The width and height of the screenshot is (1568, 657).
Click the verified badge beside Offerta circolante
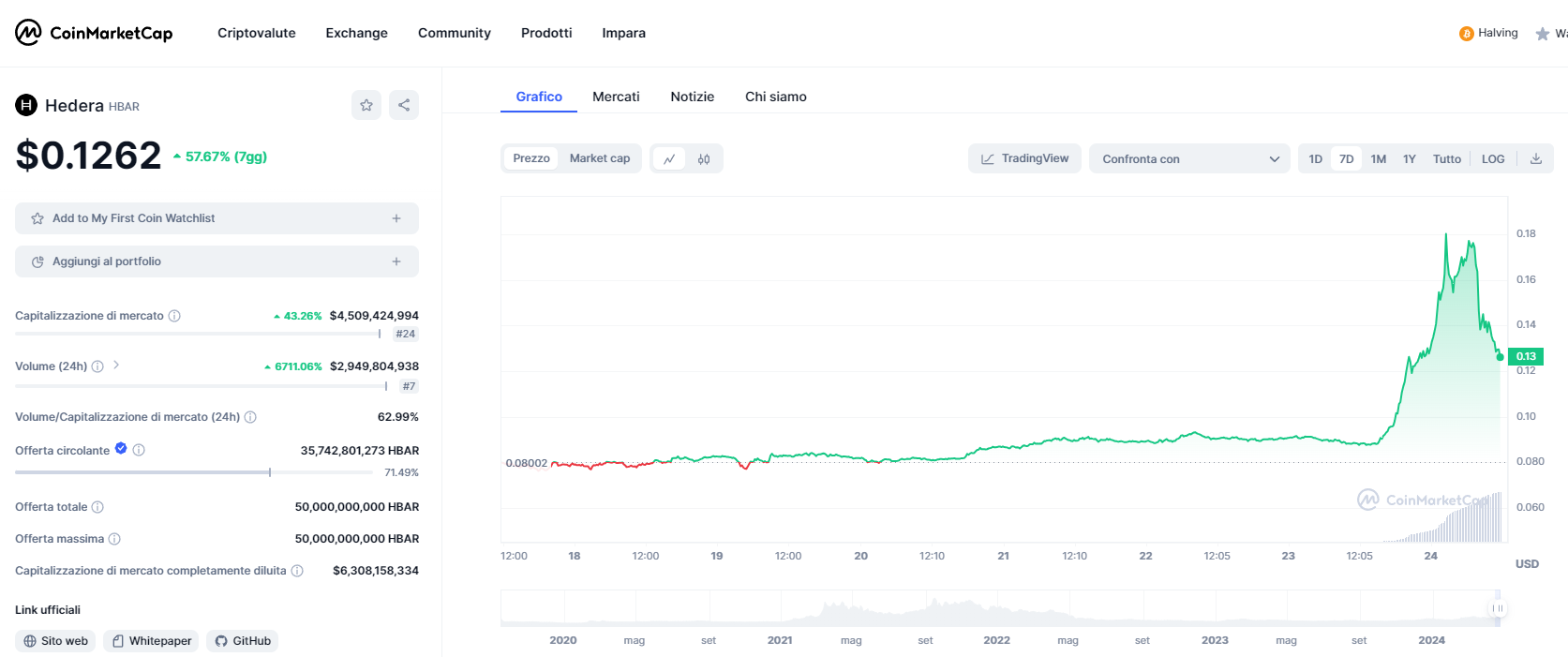[121, 449]
